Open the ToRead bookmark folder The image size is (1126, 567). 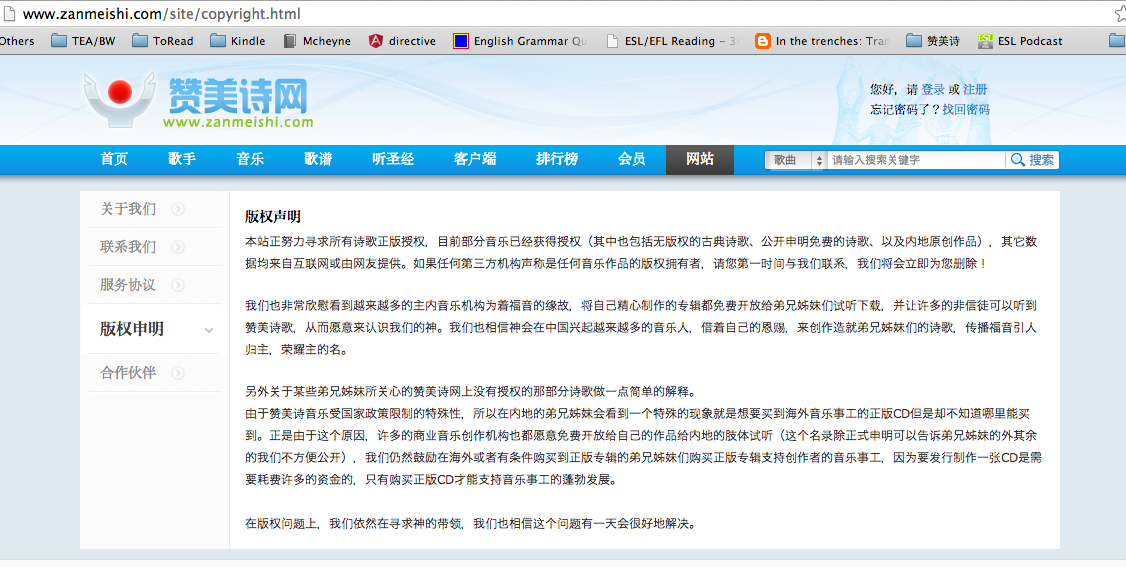click(163, 41)
